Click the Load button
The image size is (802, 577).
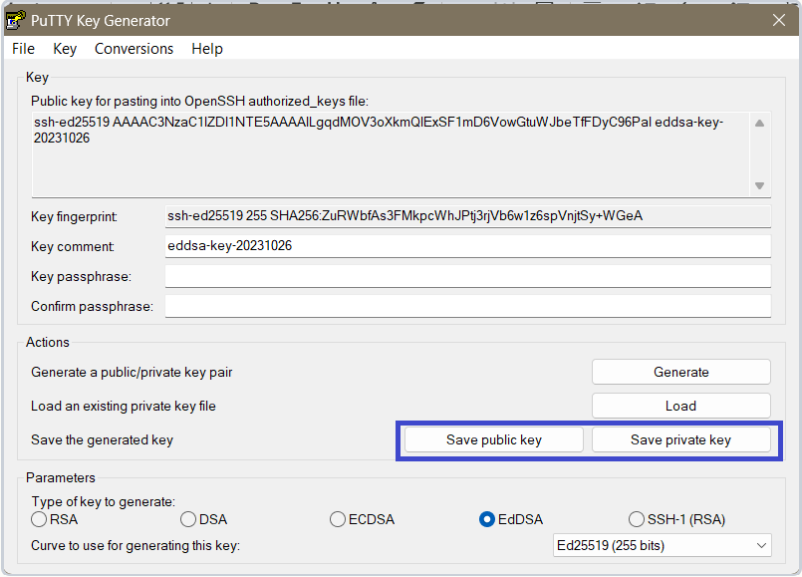pyautogui.click(x=681, y=406)
